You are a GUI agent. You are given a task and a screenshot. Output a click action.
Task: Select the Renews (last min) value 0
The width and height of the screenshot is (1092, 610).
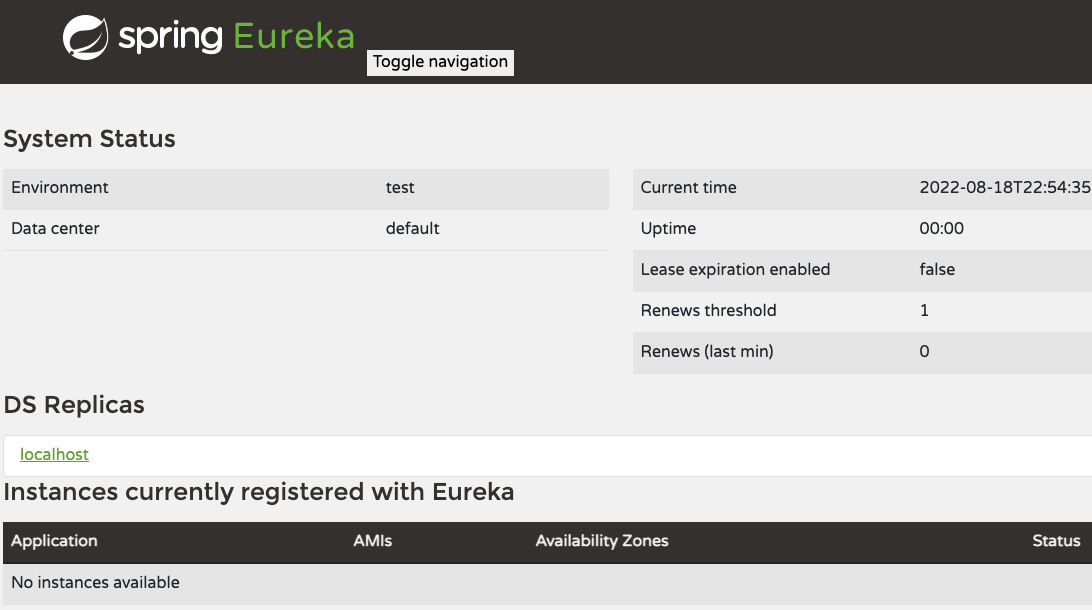pos(924,352)
